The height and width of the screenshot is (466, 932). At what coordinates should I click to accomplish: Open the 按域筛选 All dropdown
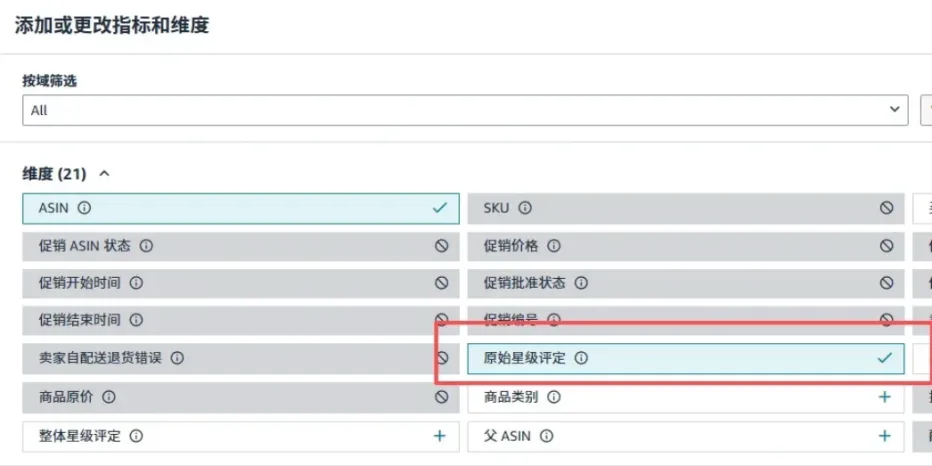(x=465, y=110)
